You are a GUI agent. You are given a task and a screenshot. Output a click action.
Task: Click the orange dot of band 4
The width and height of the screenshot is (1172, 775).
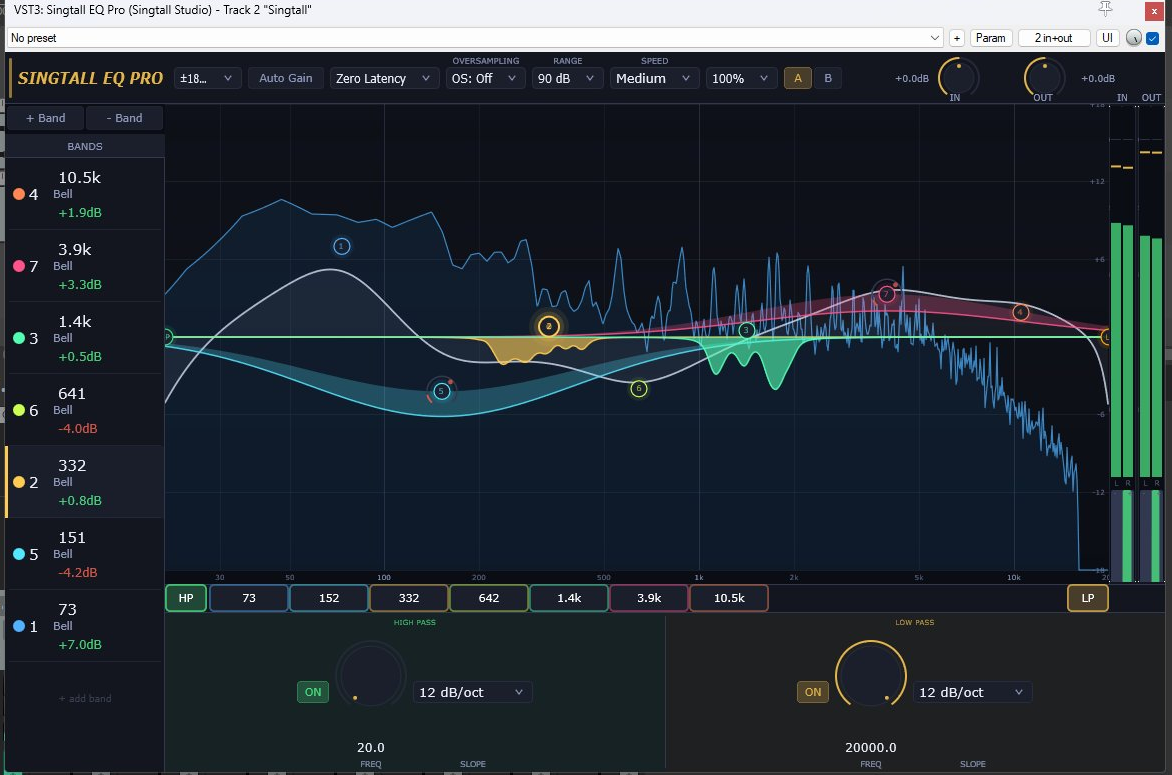point(19,194)
